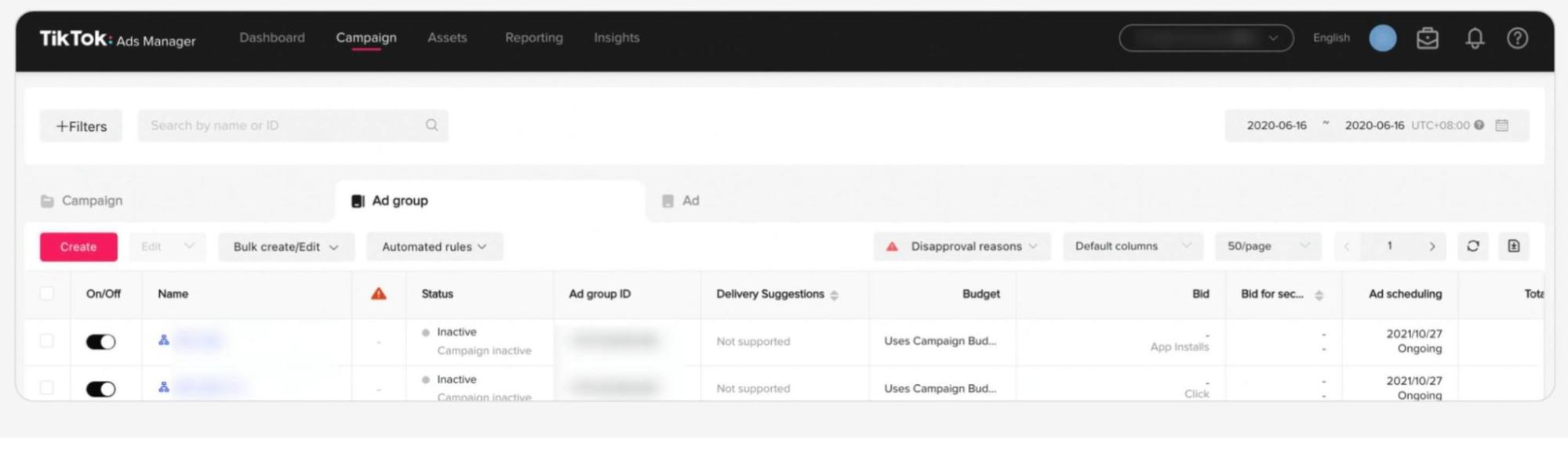Click the +Filters button
This screenshot has height=450, width=1568.
click(81, 126)
